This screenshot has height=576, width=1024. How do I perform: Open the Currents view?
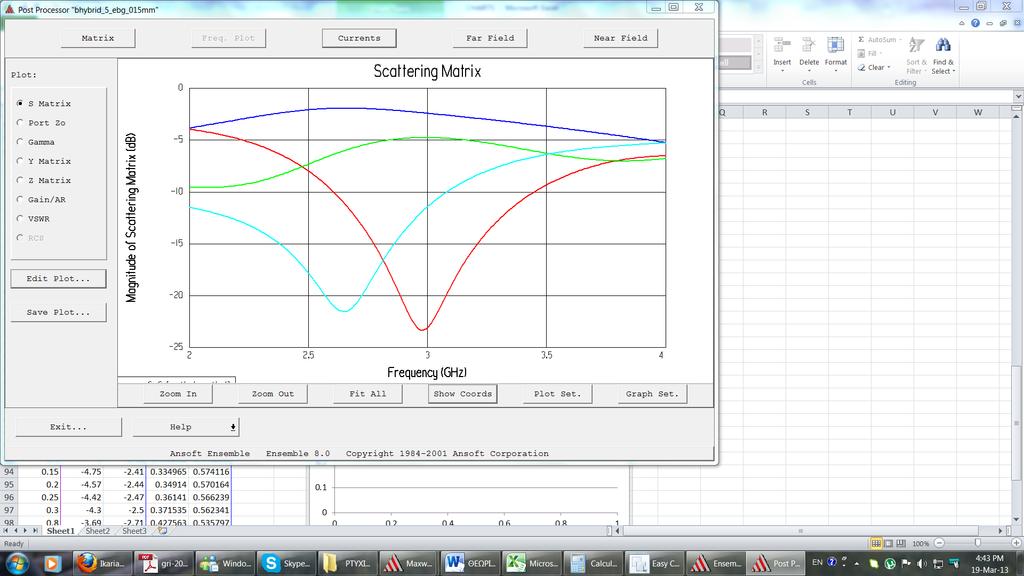[359, 38]
